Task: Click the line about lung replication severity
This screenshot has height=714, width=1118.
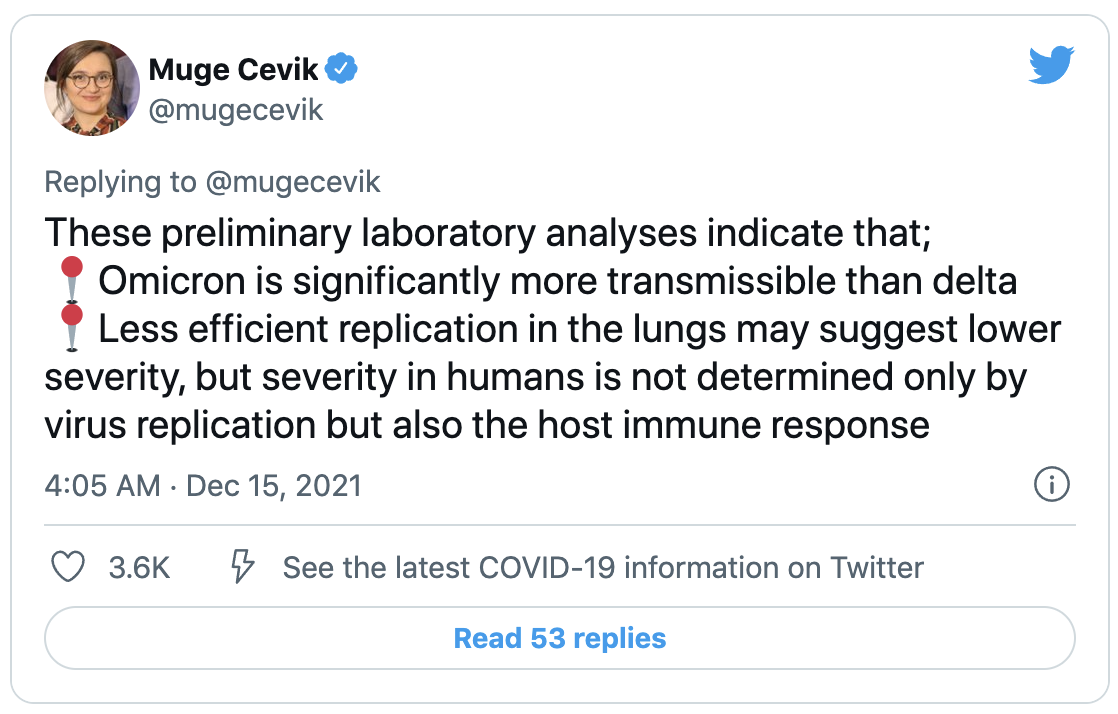Action: click(x=580, y=329)
